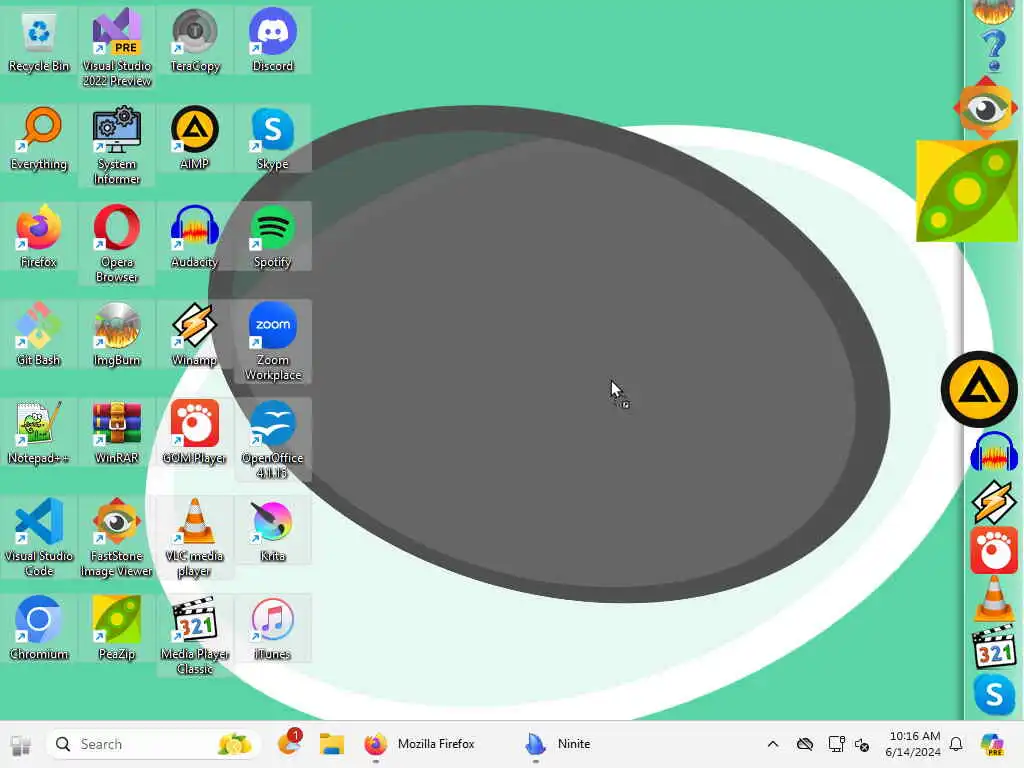Select the WinRAR desktop shortcut
The width and height of the screenshot is (1024, 768).
pyautogui.click(x=117, y=434)
